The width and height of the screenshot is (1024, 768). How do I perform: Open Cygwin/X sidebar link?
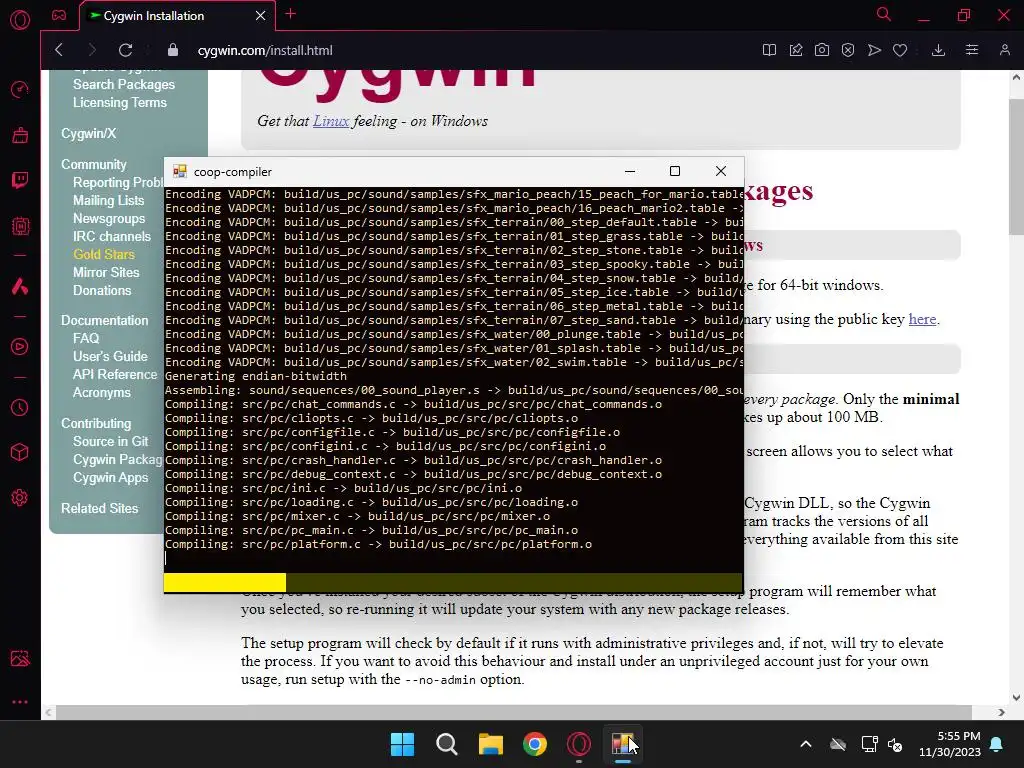coord(88,133)
